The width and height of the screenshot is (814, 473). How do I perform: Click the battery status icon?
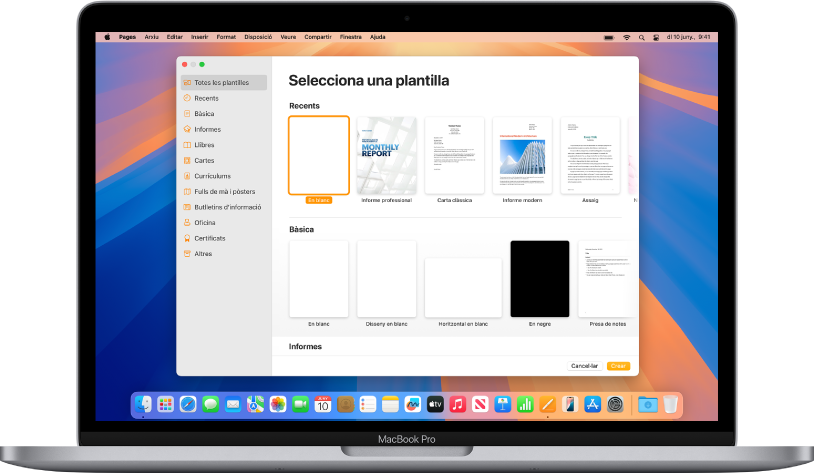[609, 37]
